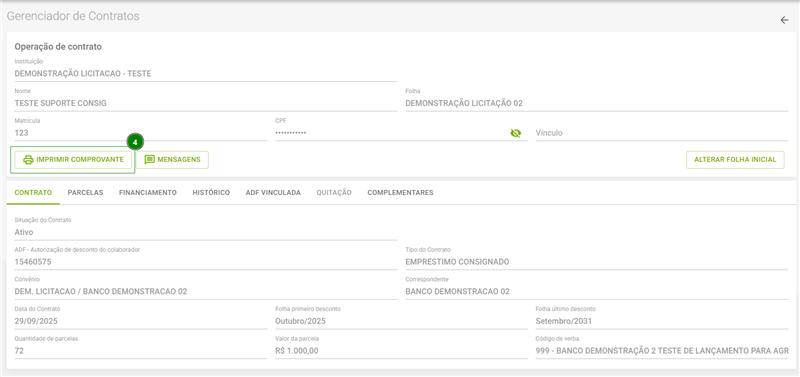800x377 pixels.
Task: Click Valor da parcela R$ 1.000,00
Action: click(401, 351)
